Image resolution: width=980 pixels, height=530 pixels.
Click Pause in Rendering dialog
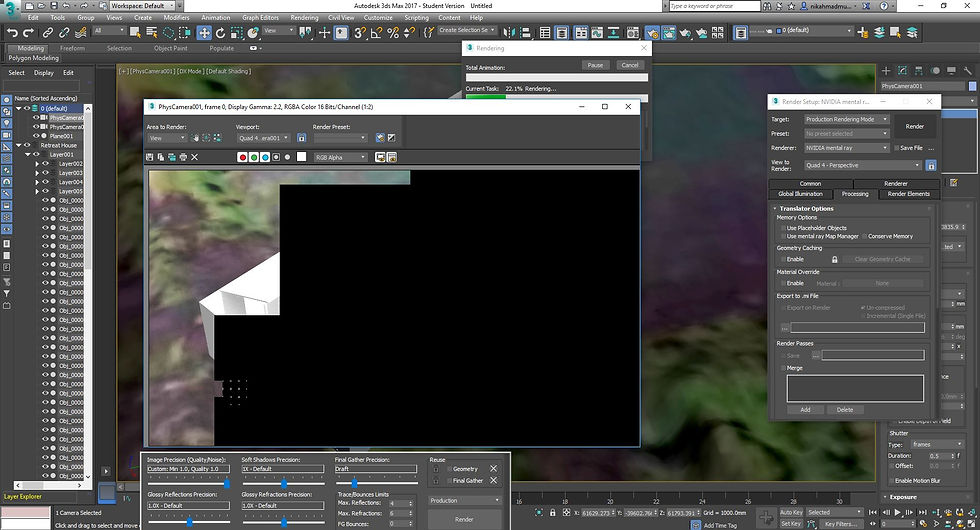tap(595, 65)
